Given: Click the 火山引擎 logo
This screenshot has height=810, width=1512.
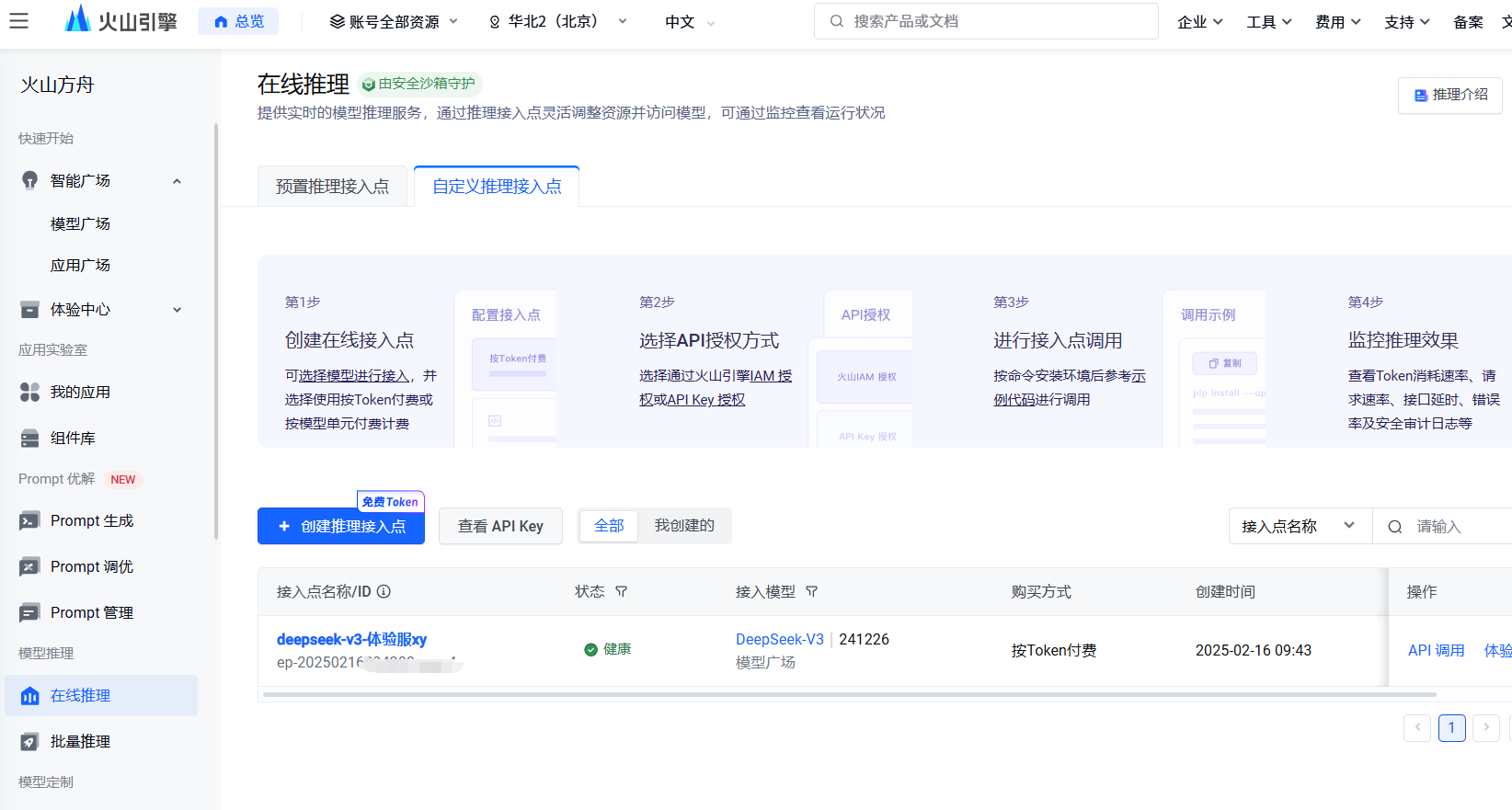Looking at the screenshot, I should click(x=120, y=20).
